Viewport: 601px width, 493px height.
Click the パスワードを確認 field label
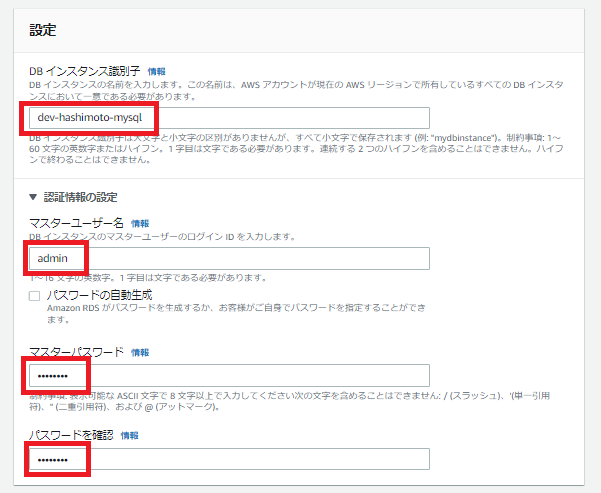tap(70, 436)
